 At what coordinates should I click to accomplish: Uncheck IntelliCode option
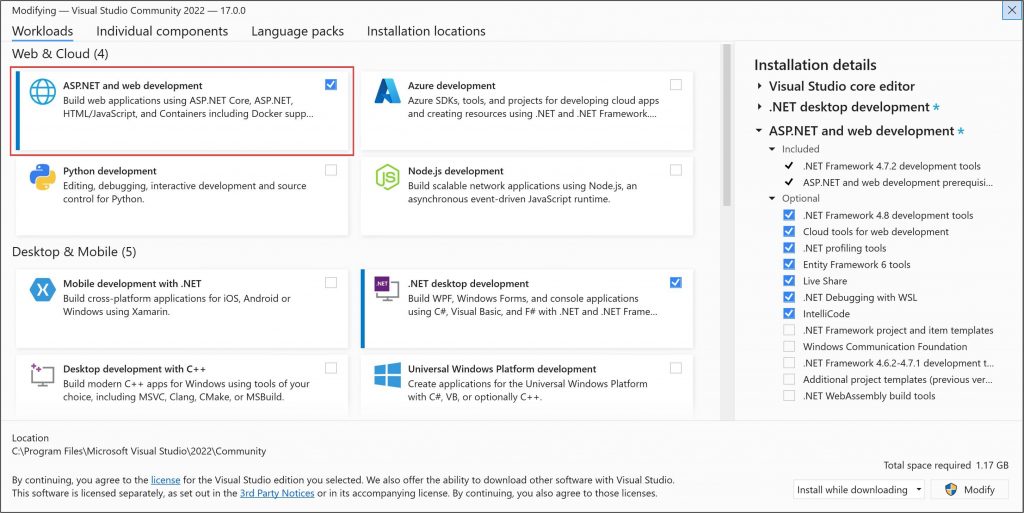(x=789, y=313)
